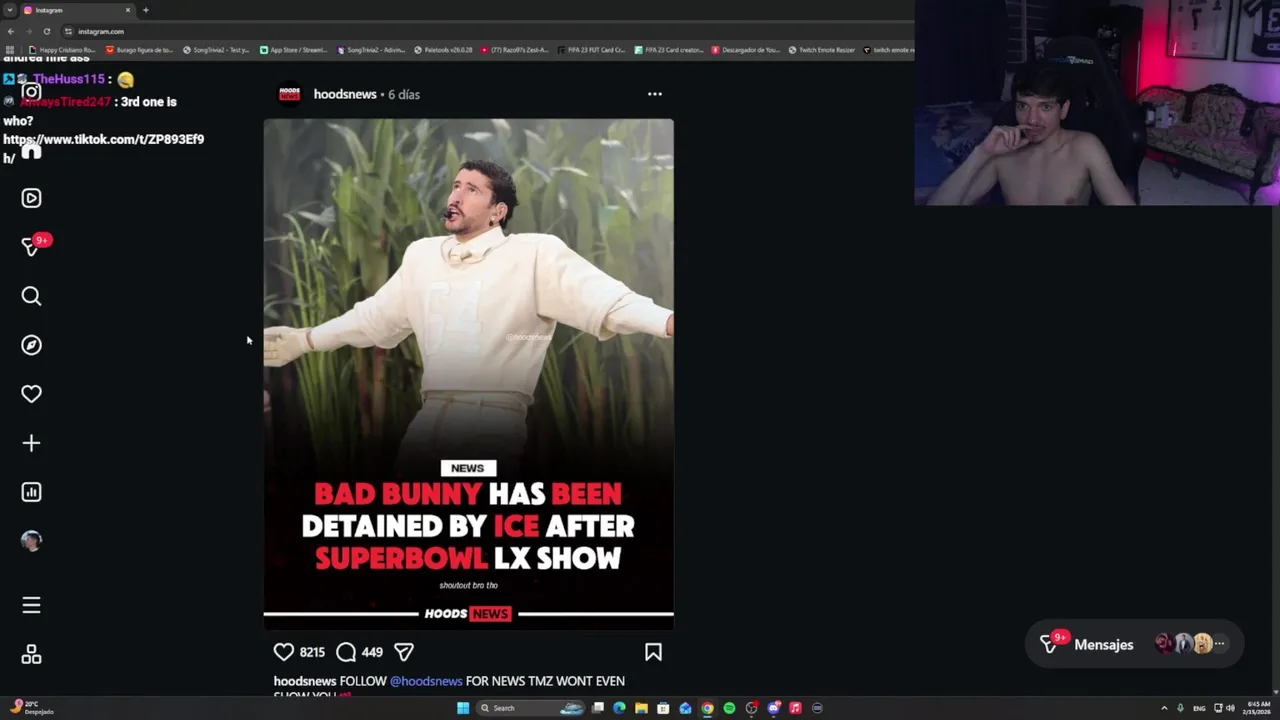Open the Descargador de You... bookmark
Image resolution: width=1280 pixels, height=720 pixels.
(746, 50)
